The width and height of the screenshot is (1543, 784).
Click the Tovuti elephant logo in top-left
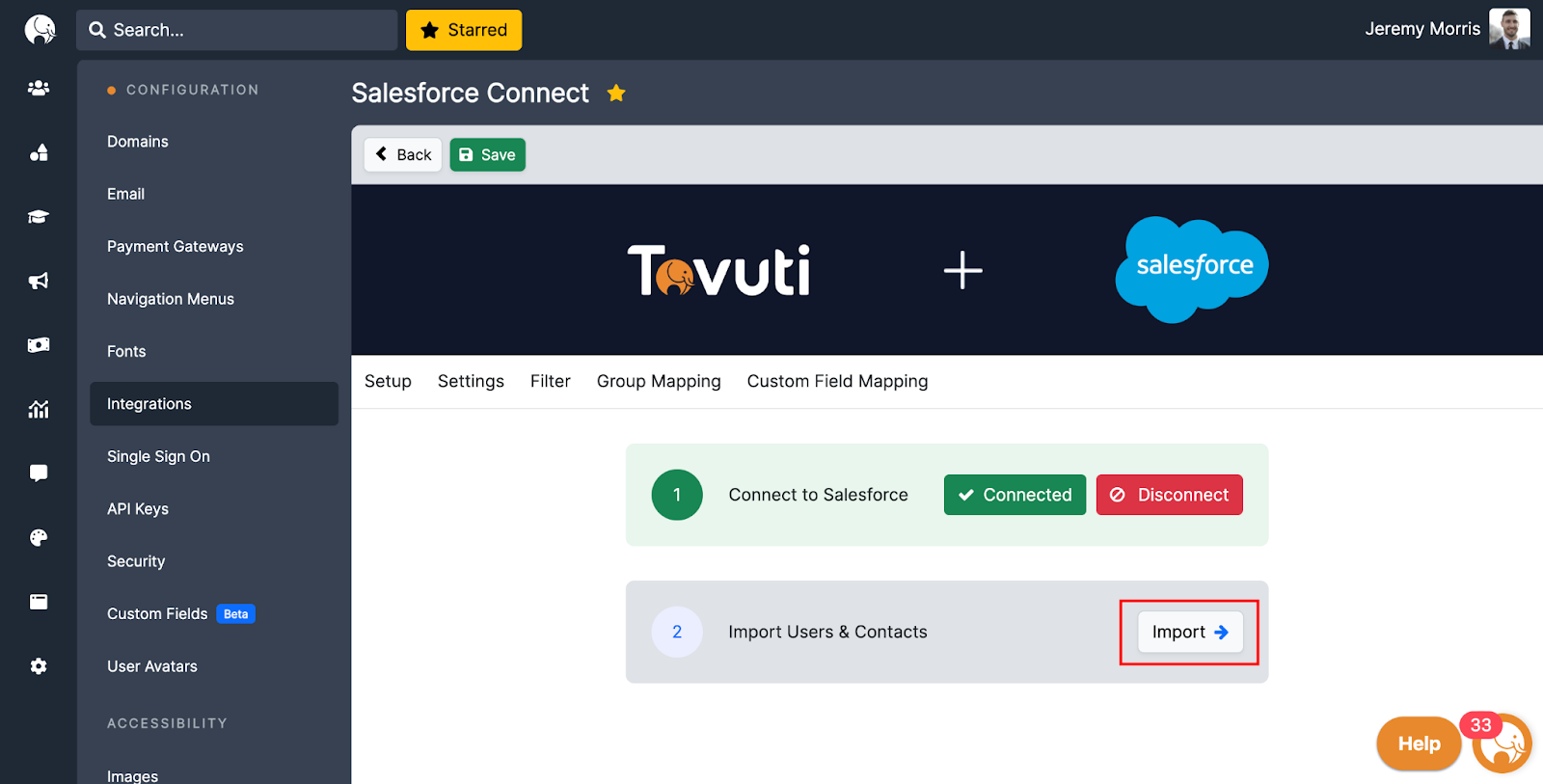point(40,30)
